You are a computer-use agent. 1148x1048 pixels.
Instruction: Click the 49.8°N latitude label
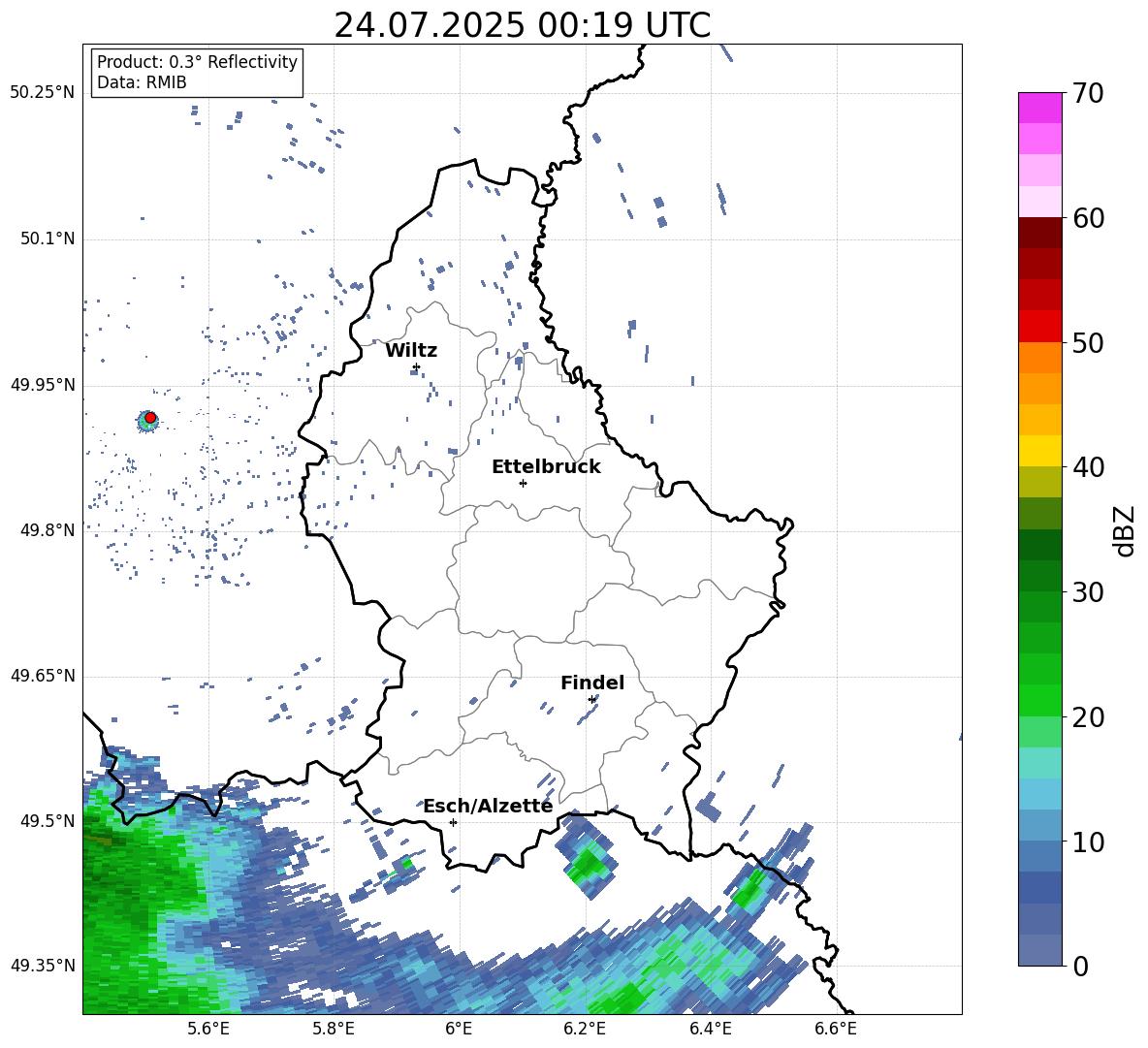coord(48,530)
